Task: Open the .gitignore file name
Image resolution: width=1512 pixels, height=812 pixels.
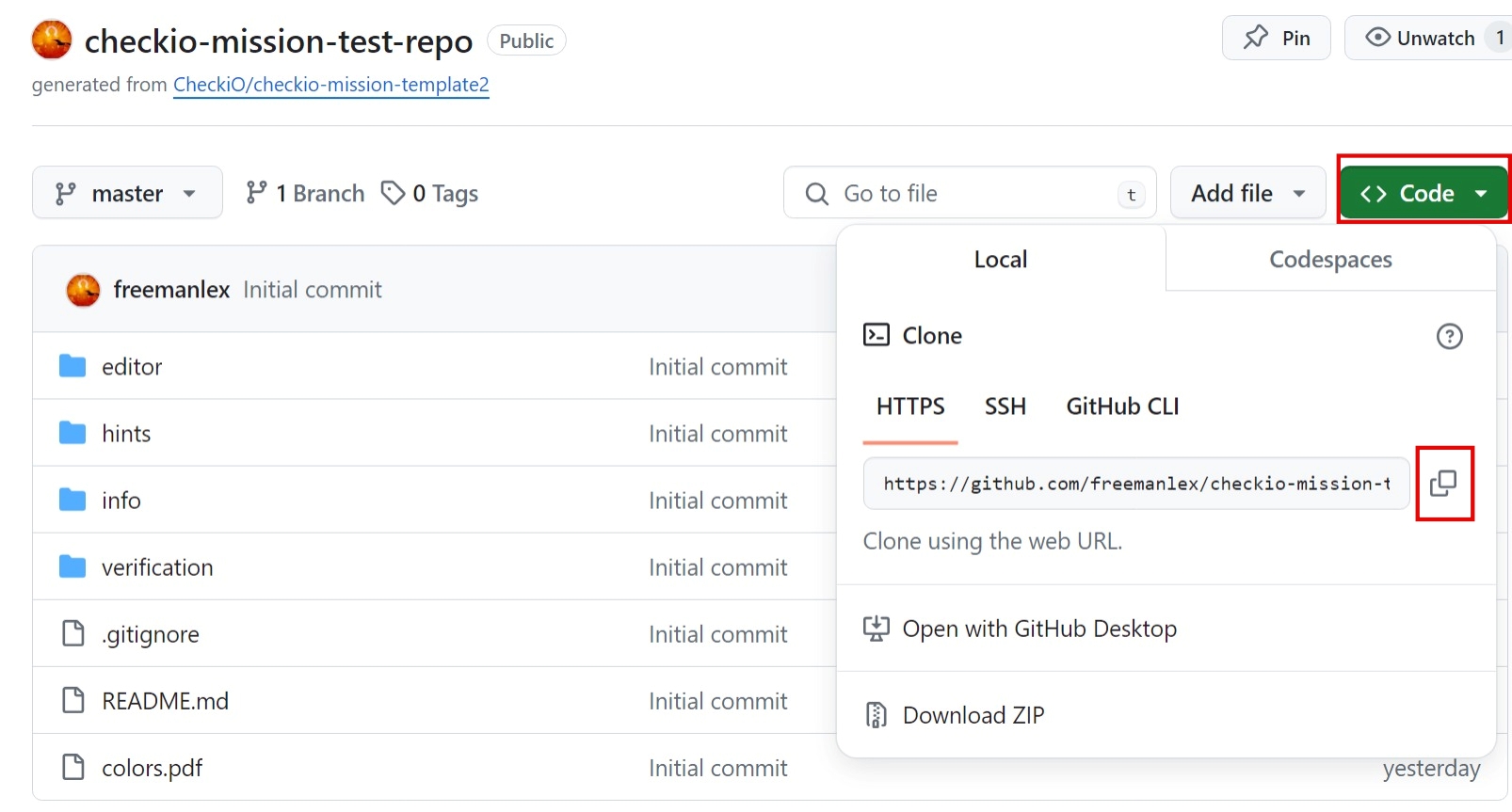Action: click(150, 634)
